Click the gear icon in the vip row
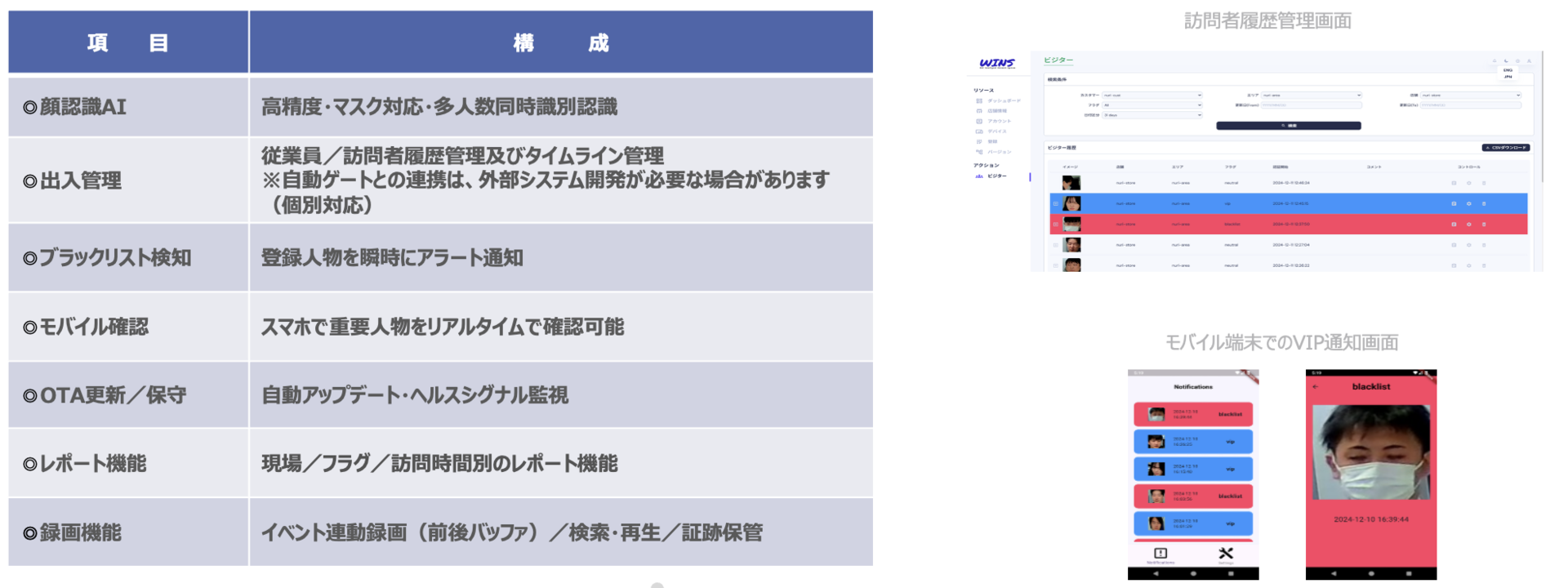 pyautogui.click(x=1468, y=203)
